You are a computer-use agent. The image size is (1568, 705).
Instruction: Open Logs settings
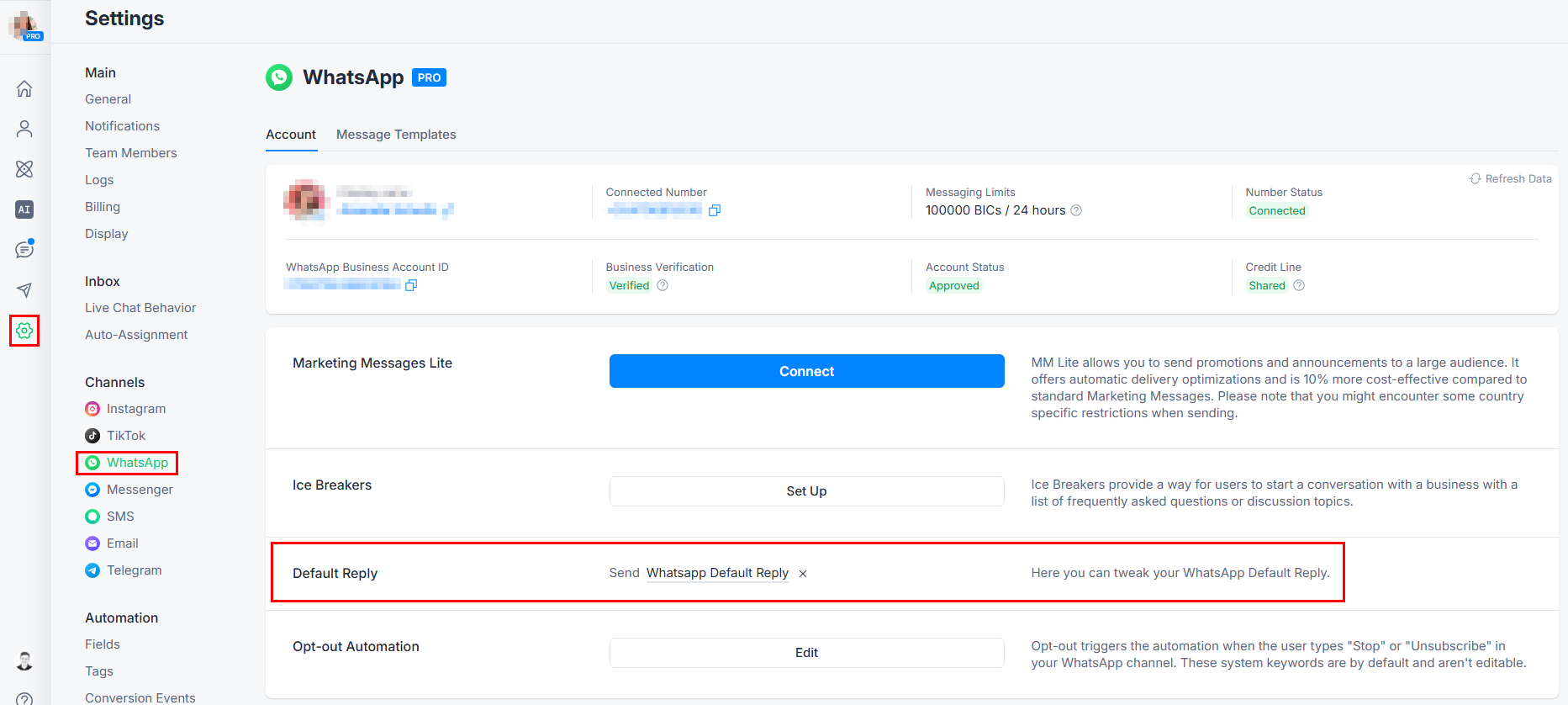[x=99, y=180]
